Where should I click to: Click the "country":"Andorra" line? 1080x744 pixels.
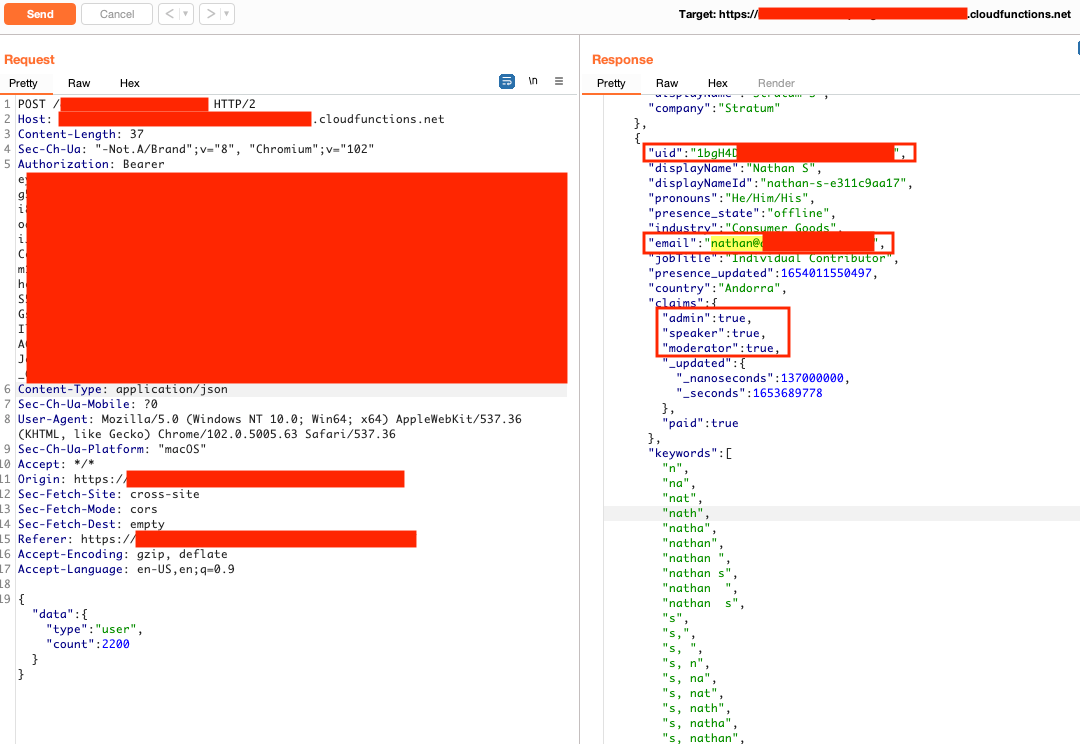(x=717, y=289)
